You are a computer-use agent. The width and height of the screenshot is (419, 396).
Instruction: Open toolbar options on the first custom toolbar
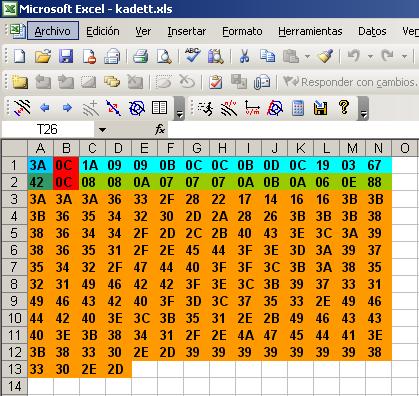179,108
